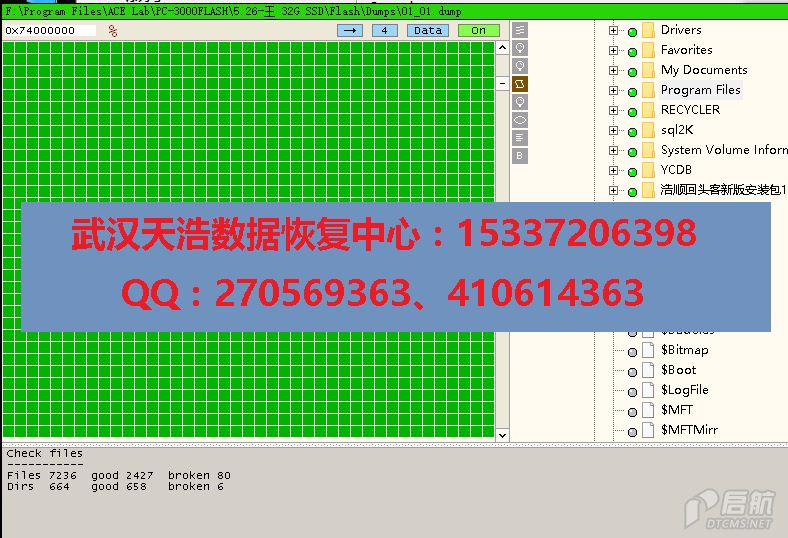Click the $MFT file icon
788x538 pixels.
click(x=647, y=410)
